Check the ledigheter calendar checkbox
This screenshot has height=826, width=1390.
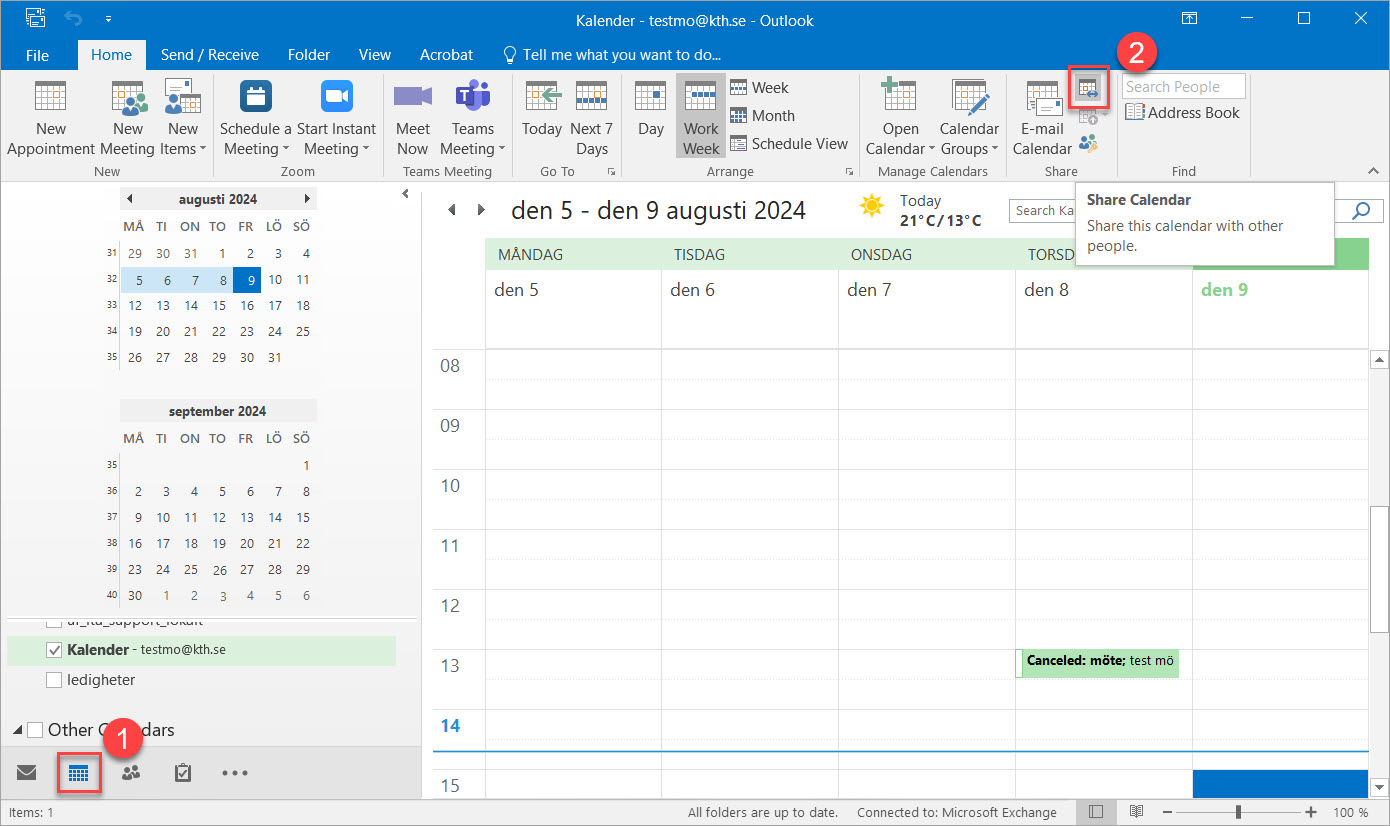pyautogui.click(x=54, y=680)
